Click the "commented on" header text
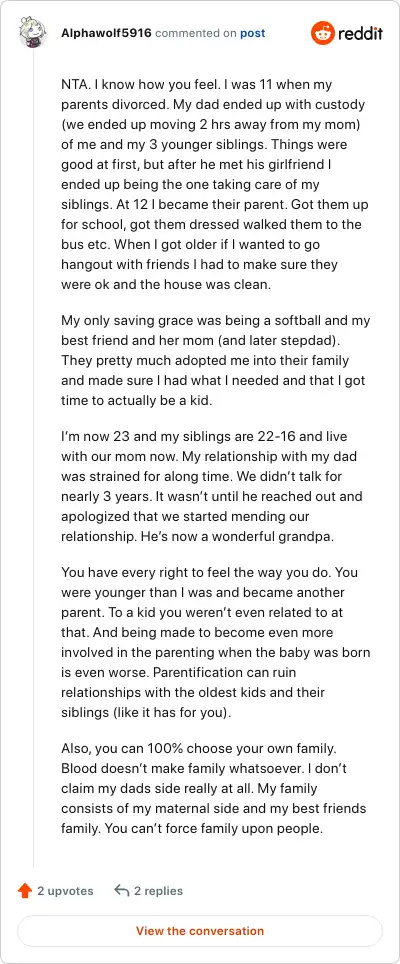This screenshot has width=400, height=964. (x=196, y=33)
